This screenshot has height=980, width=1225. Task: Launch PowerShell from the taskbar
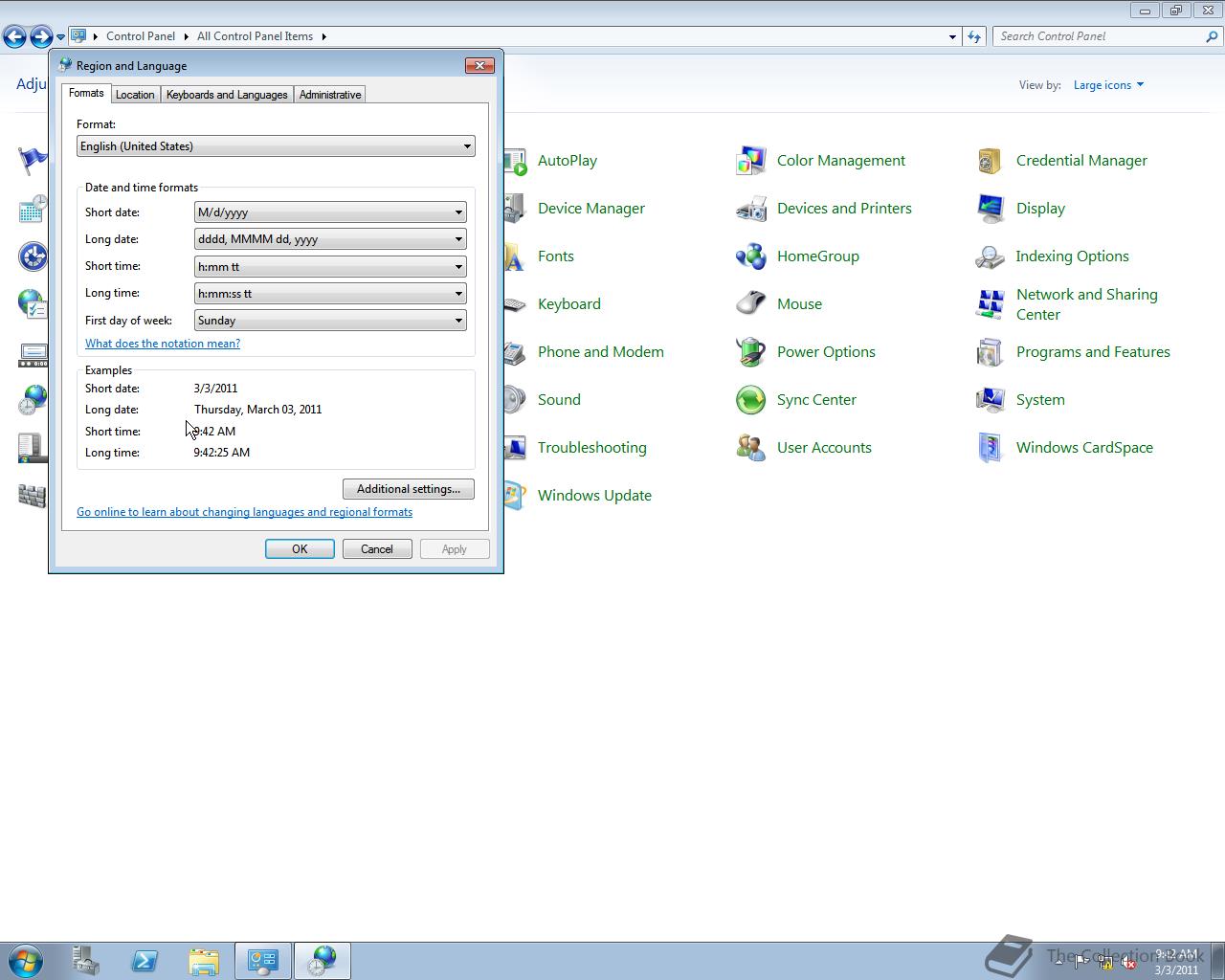click(x=145, y=961)
